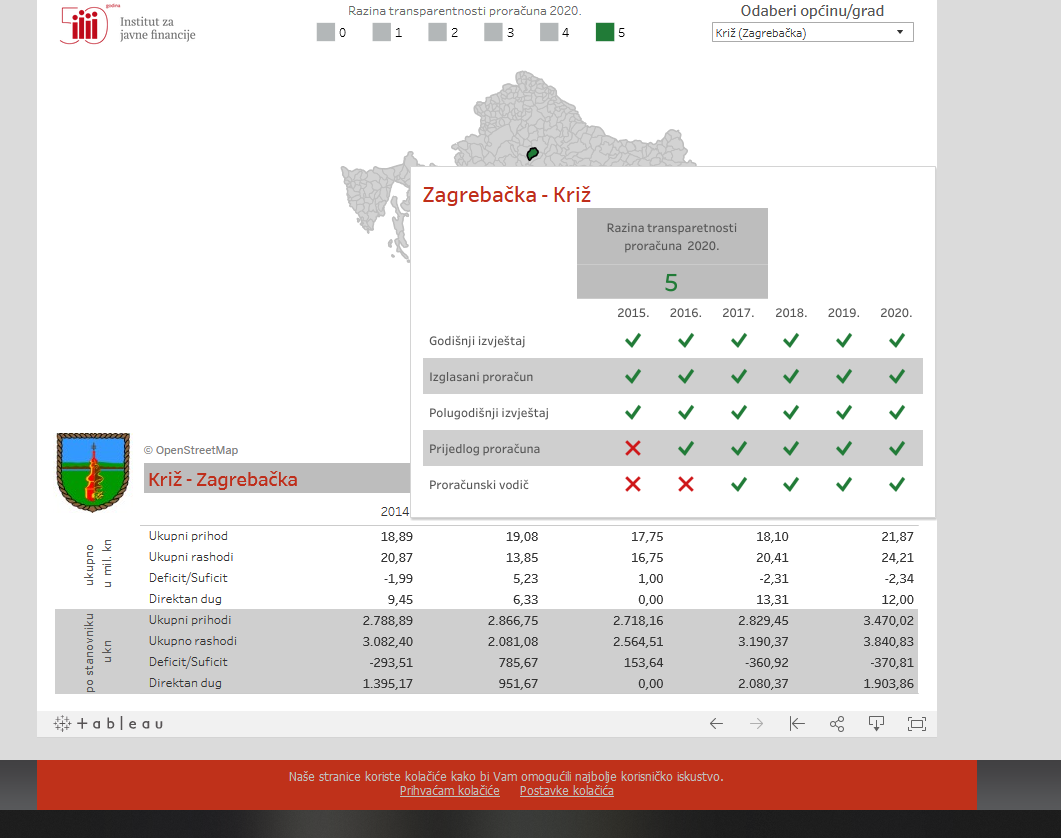Click the Tableau undo arrow
The image size is (1061, 838).
[x=716, y=724]
